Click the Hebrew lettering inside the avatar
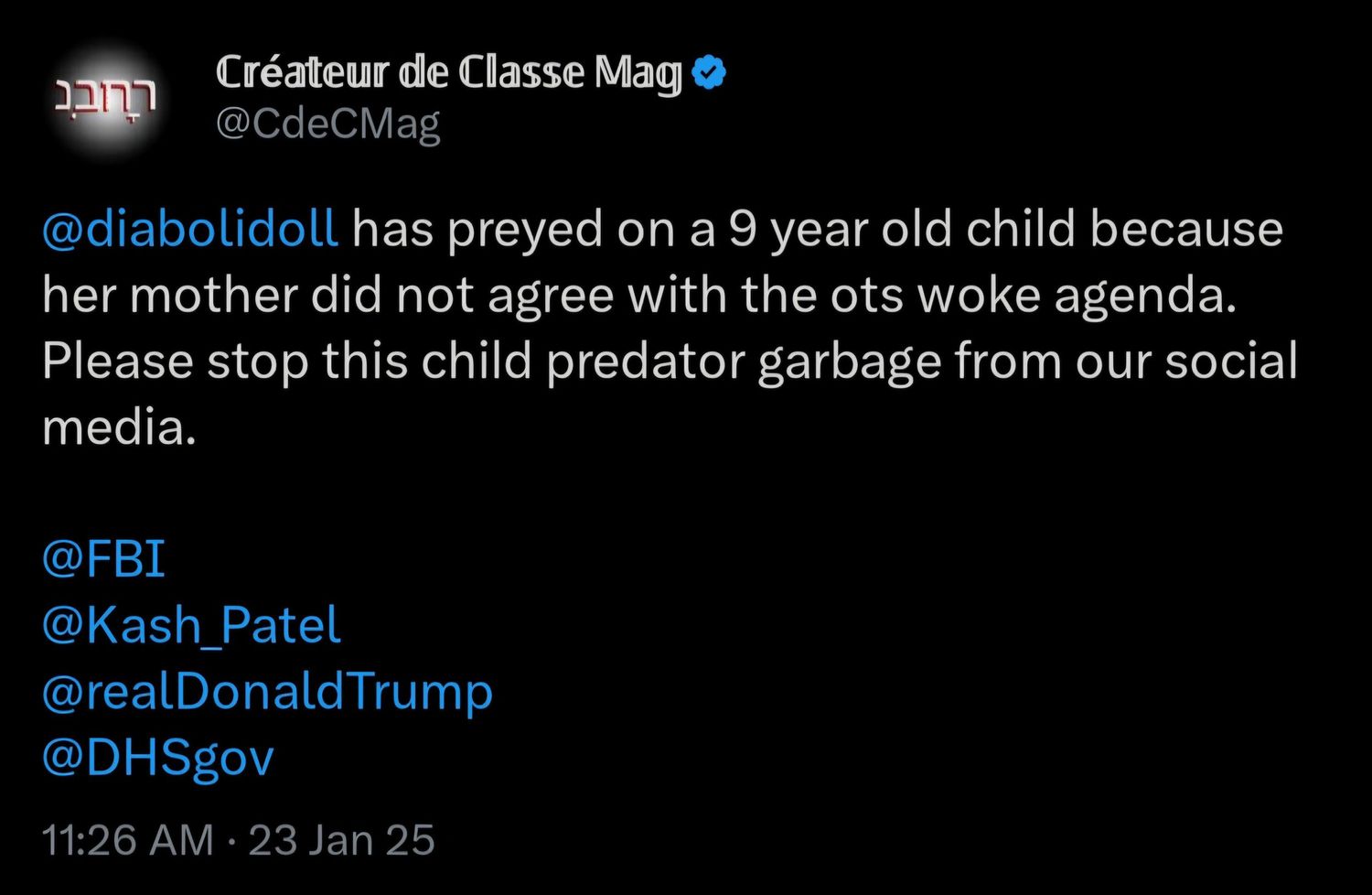Viewport: 1372px width, 895px height. (105, 95)
